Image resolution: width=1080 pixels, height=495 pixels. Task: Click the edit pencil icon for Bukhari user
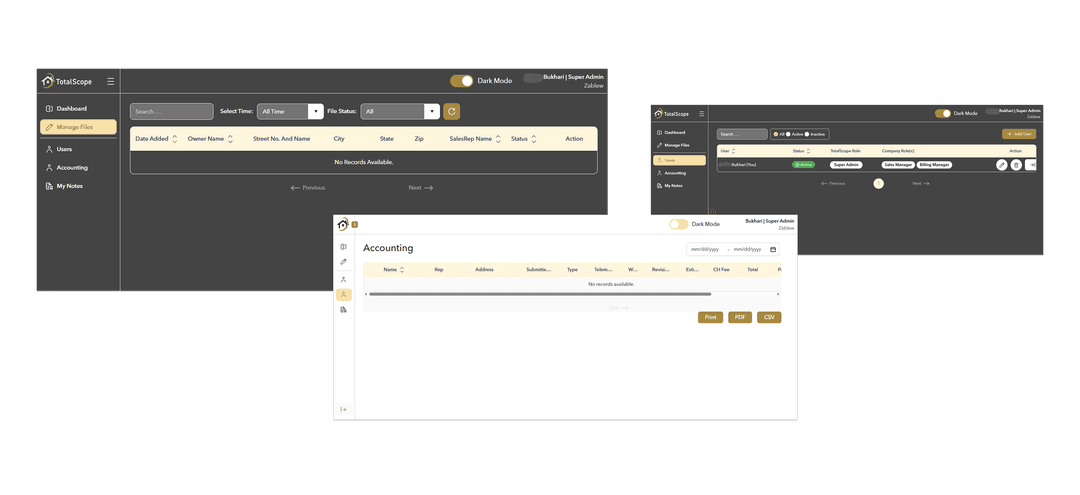1002,165
